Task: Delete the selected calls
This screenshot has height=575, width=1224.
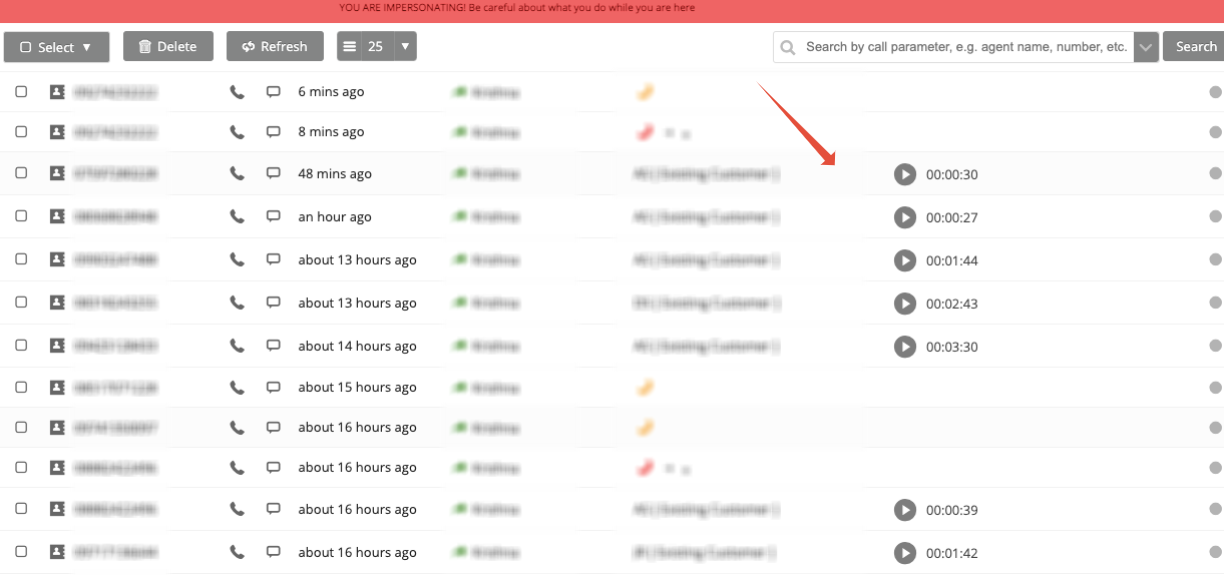Action: point(168,46)
